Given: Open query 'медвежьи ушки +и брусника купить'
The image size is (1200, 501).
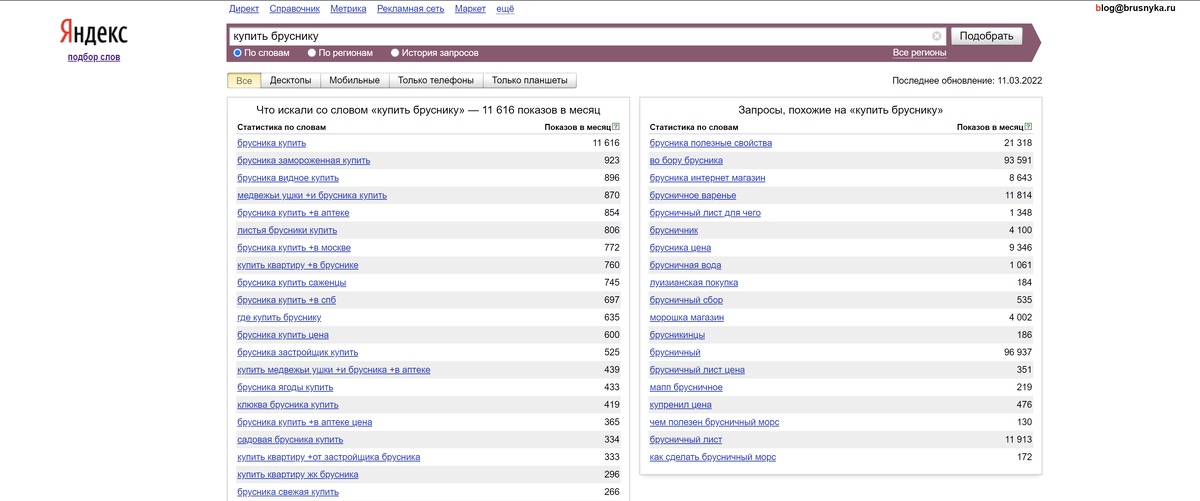Looking at the screenshot, I should (x=312, y=195).
